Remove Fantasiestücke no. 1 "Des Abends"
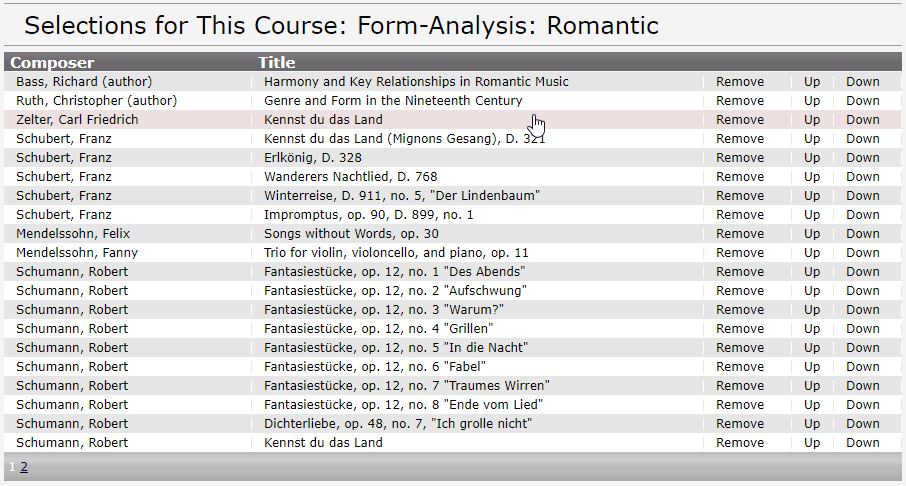The image size is (906, 486). coord(740,272)
